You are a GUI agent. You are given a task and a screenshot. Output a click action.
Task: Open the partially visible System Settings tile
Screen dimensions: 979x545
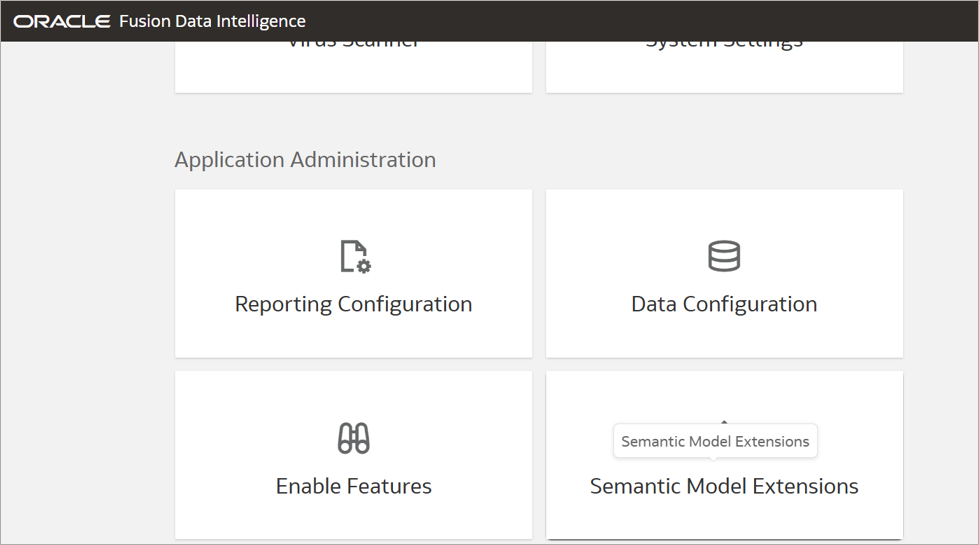(x=724, y=66)
